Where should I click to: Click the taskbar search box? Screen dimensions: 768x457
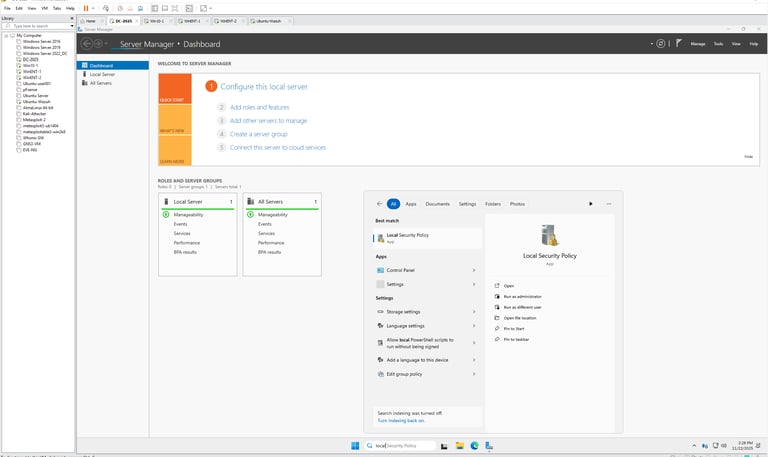pyautogui.click(x=400, y=445)
